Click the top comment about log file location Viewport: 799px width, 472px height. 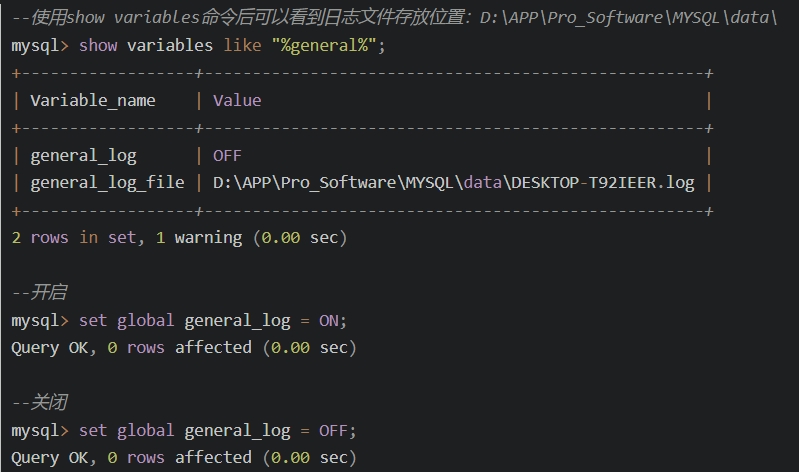pyautogui.click(x=394, y=18)
